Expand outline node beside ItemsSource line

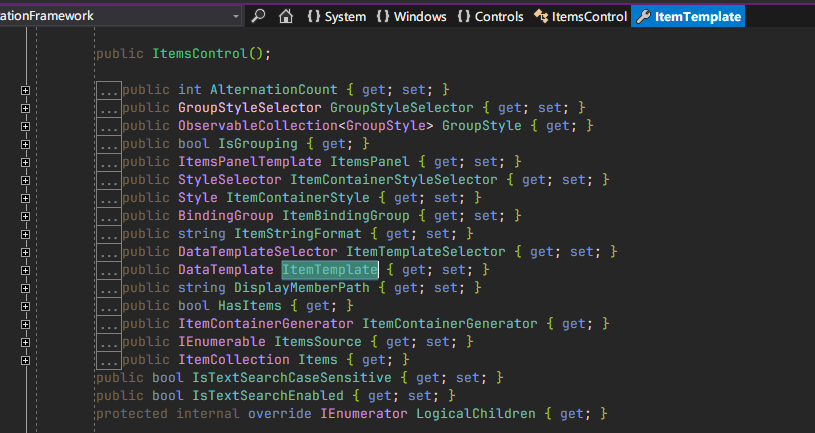[x=25, y=343]
